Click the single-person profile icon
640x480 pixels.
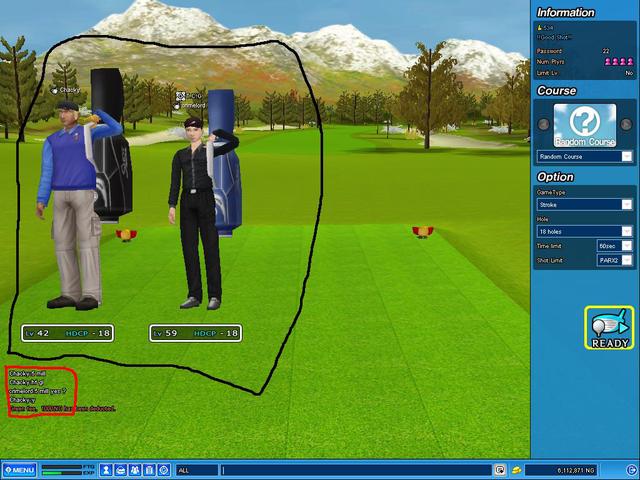(105, 469)
